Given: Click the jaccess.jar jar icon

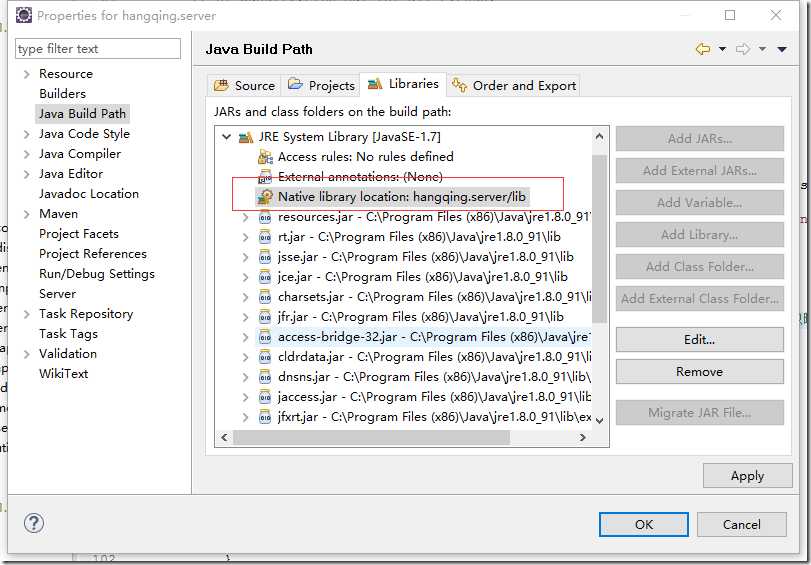Looking at the screenshot, I should [x=265, y=397].
